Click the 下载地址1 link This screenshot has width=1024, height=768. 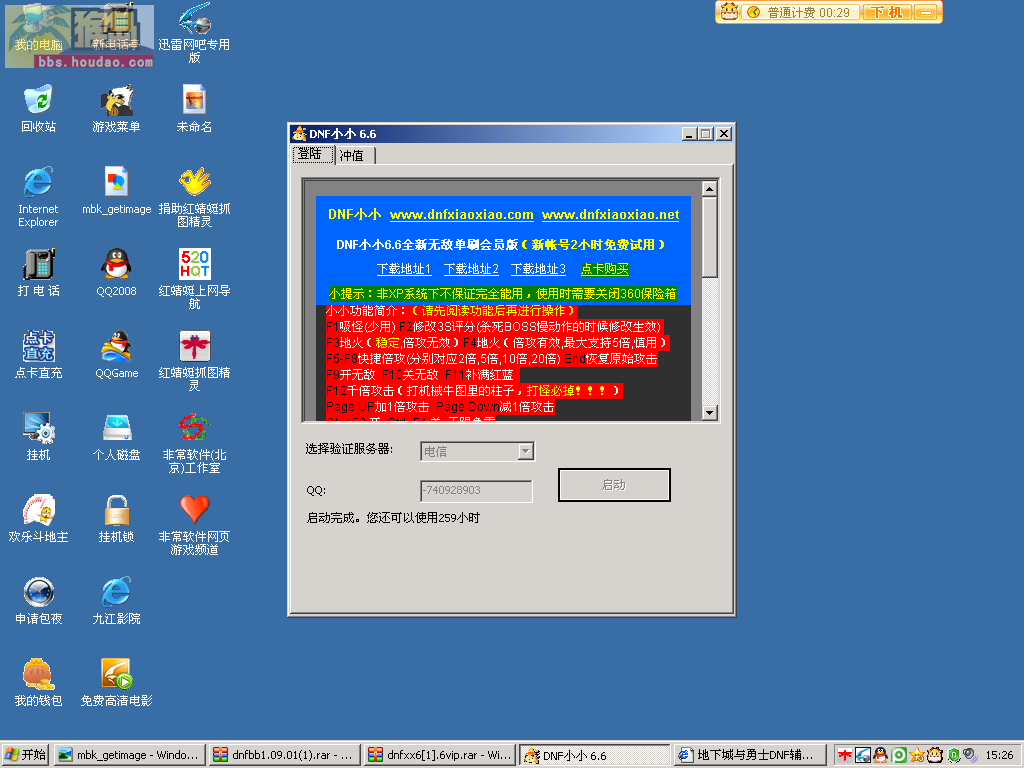pyautogui.click(x=404, y=268)
